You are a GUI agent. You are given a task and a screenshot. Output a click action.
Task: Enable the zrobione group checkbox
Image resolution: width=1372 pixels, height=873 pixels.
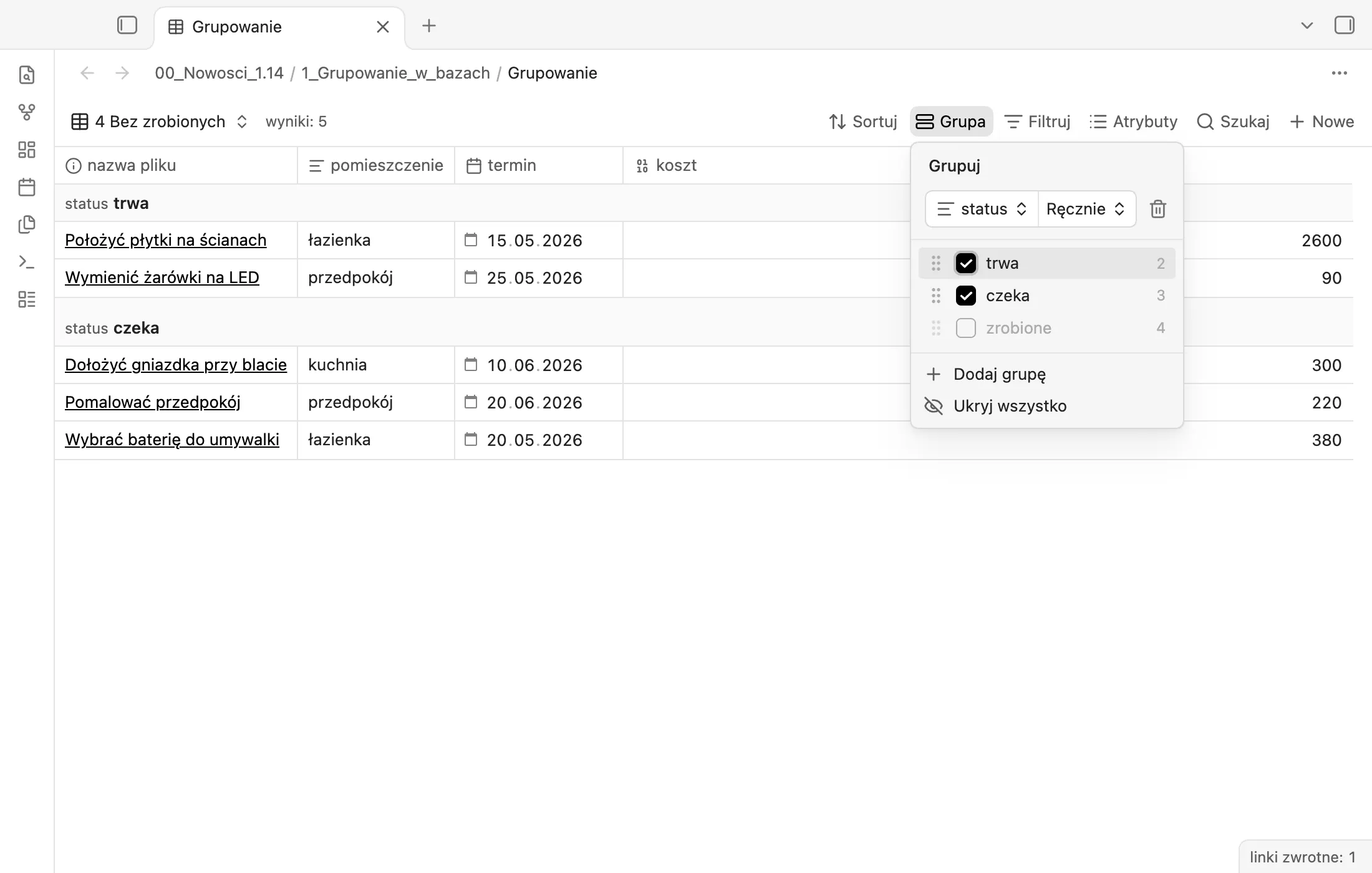(966, 328)
